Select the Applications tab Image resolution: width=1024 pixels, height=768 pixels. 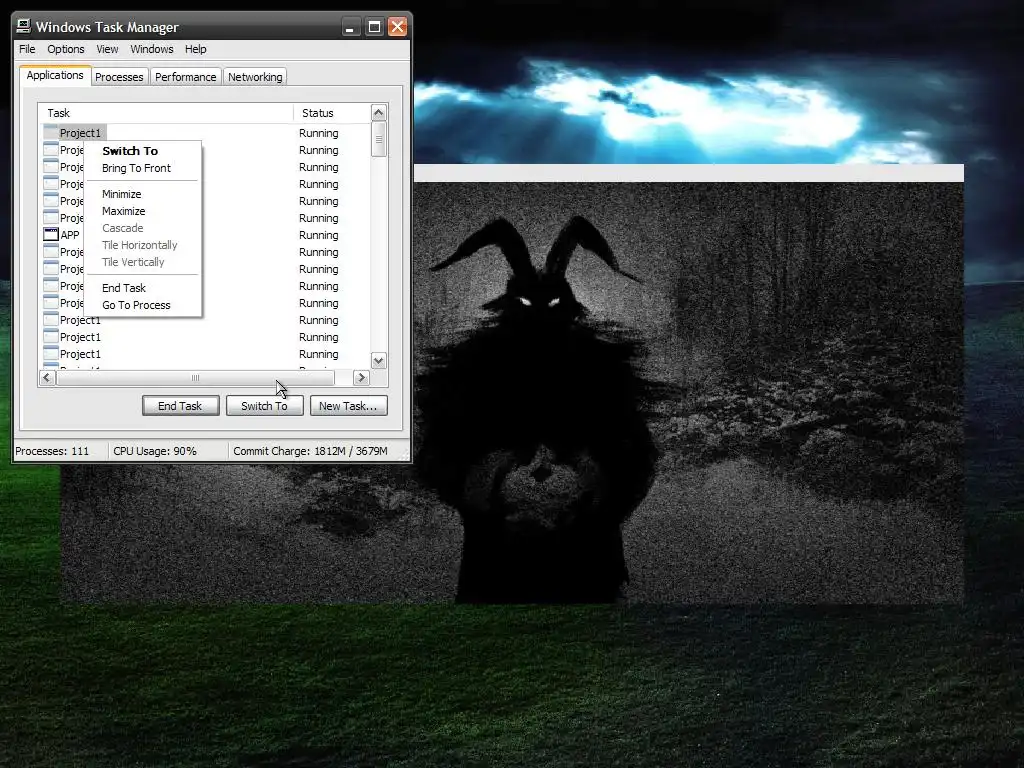click(55, 75)
